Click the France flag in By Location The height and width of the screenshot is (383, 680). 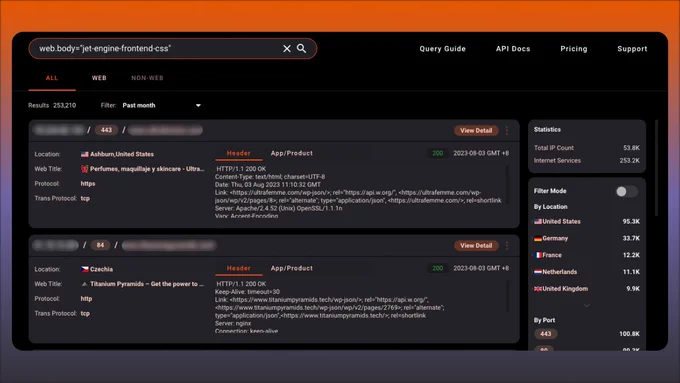tap(538, 255)
